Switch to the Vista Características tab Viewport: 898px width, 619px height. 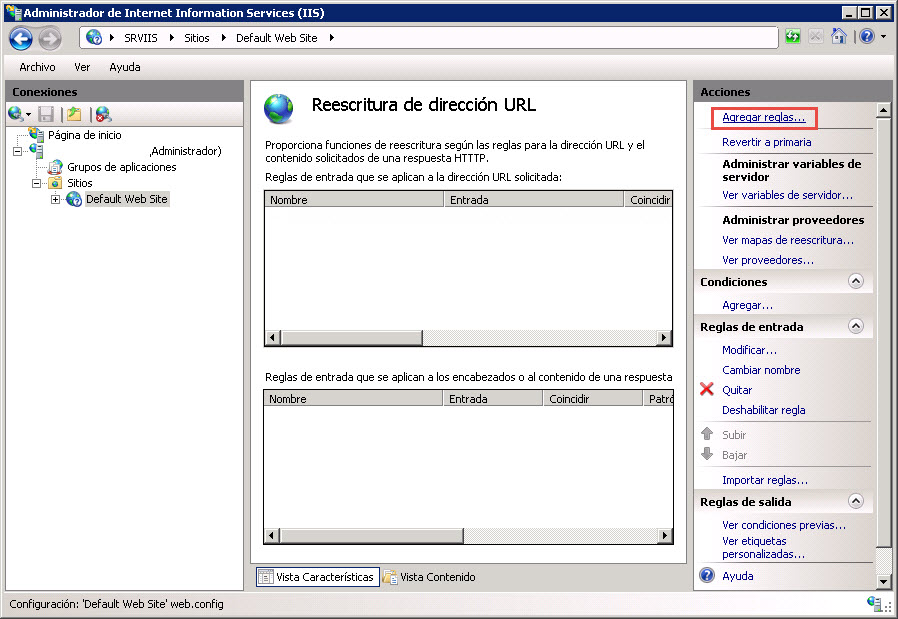(318, 577)
